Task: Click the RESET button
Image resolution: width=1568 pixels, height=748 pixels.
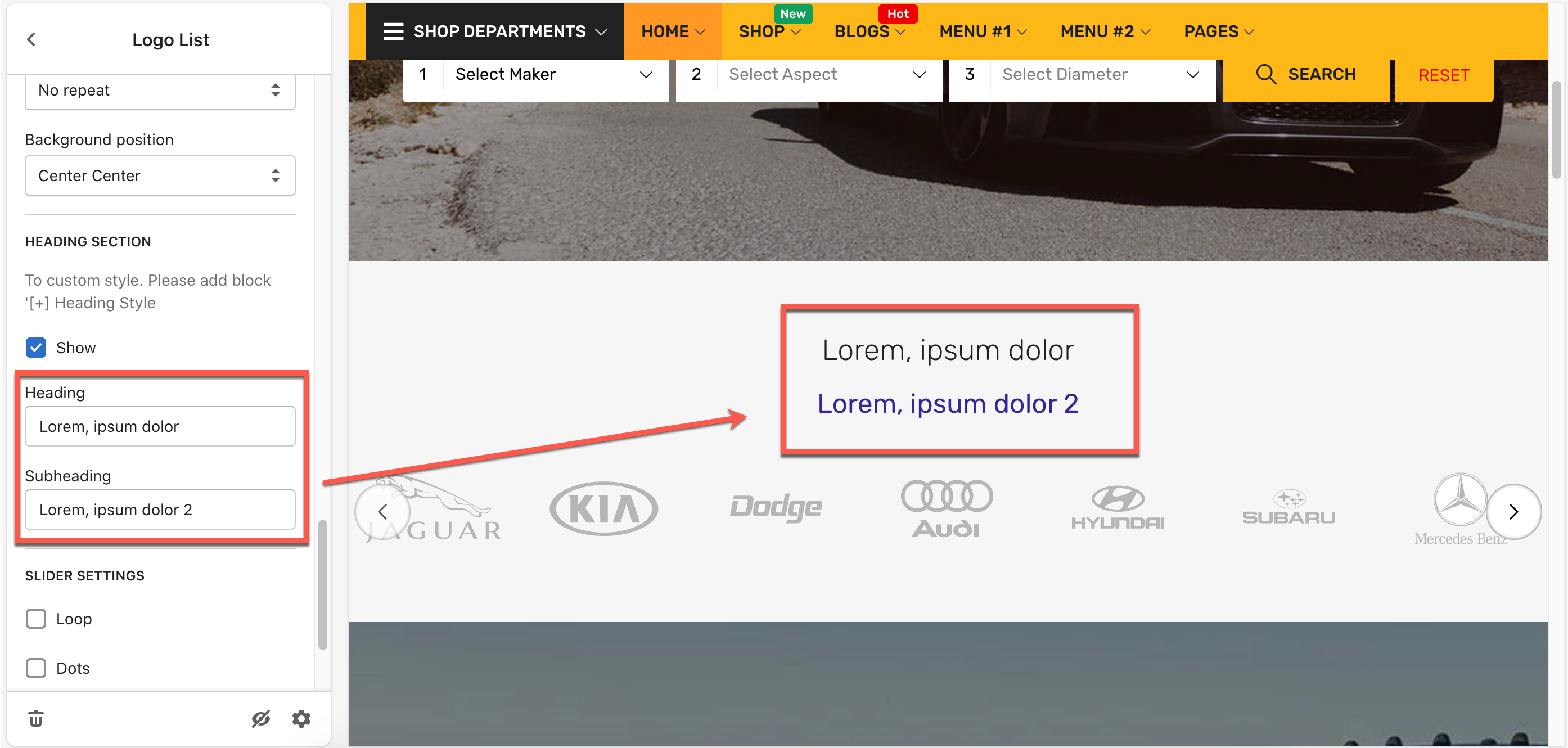Action: tap(1443, 75)
